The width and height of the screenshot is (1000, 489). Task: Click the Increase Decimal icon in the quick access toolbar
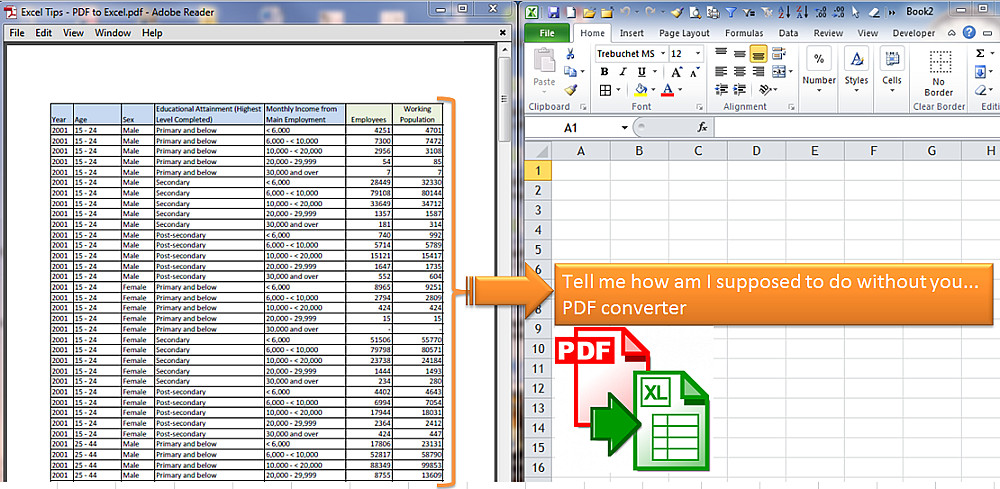coord(821,12)
